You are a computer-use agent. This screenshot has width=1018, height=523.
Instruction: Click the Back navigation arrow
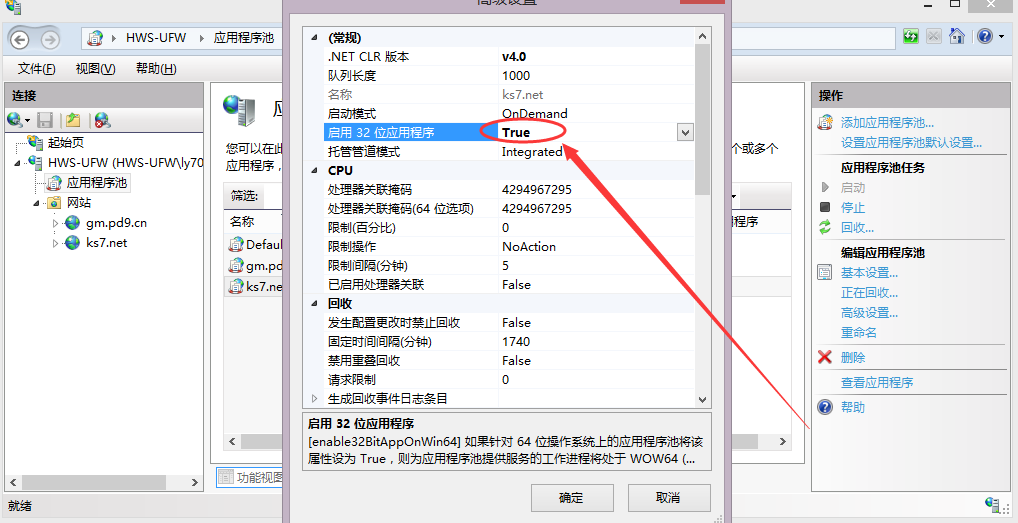pos(20,40)
